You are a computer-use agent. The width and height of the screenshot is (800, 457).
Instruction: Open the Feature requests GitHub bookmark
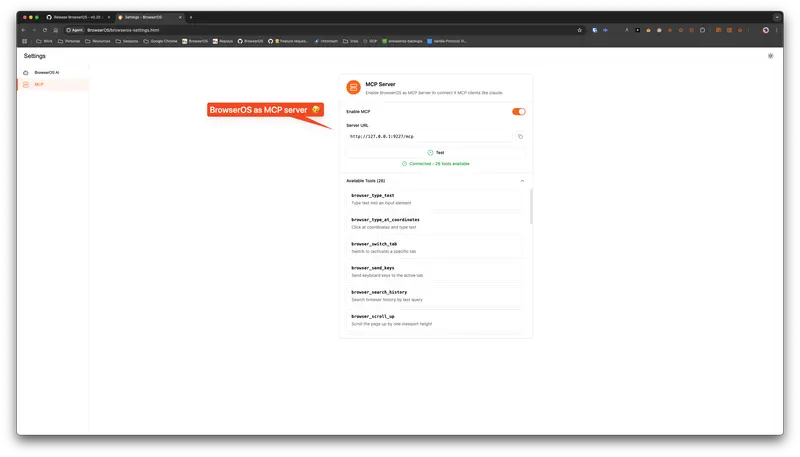[288, 41]
